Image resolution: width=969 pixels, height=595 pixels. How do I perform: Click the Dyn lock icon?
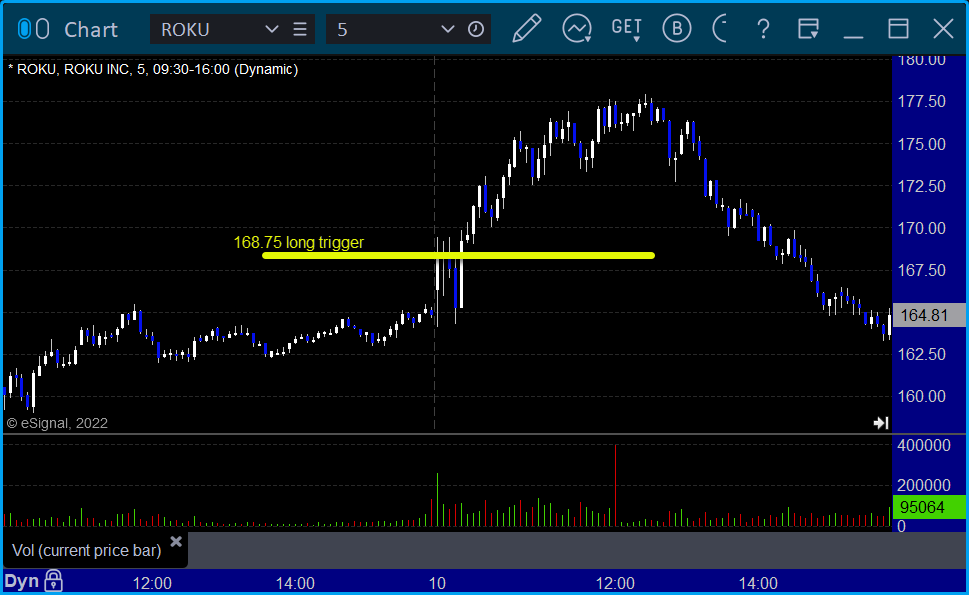point(54,581)
